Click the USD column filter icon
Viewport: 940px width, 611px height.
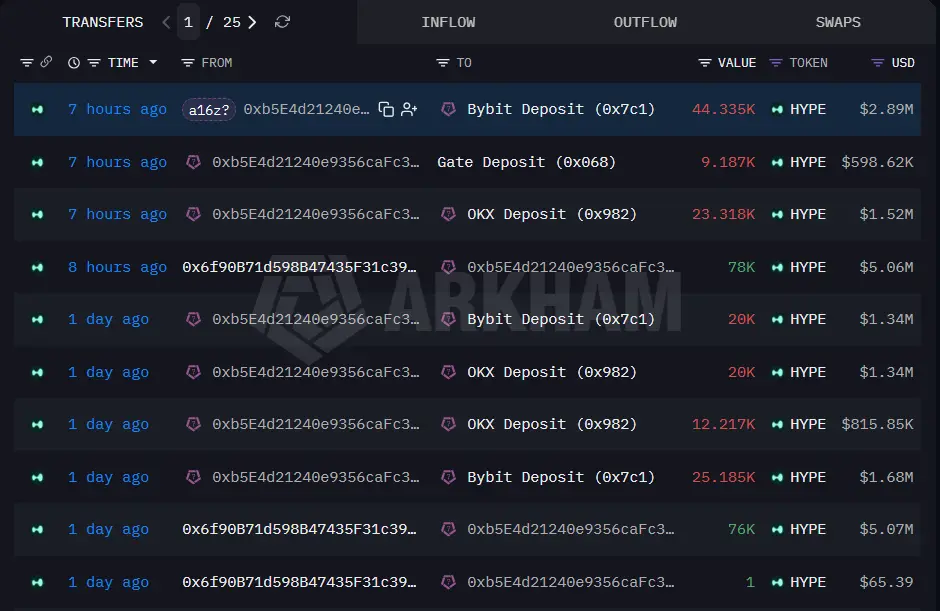878,63
